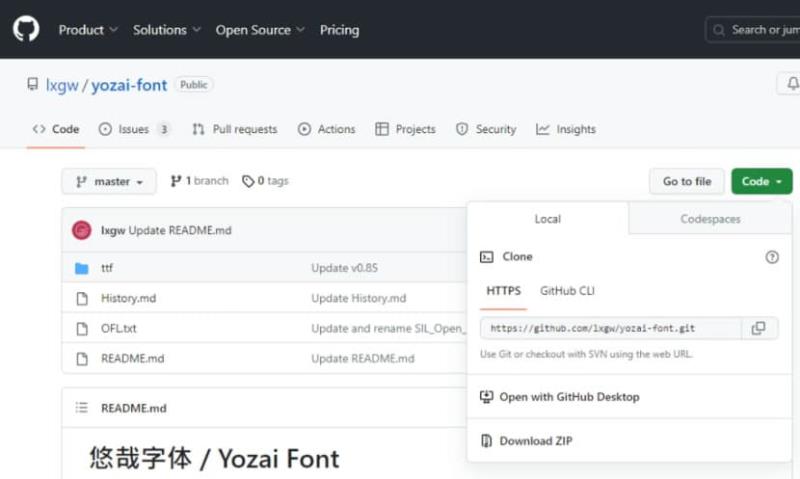Expand the Open Source menu

coord(260,30)
